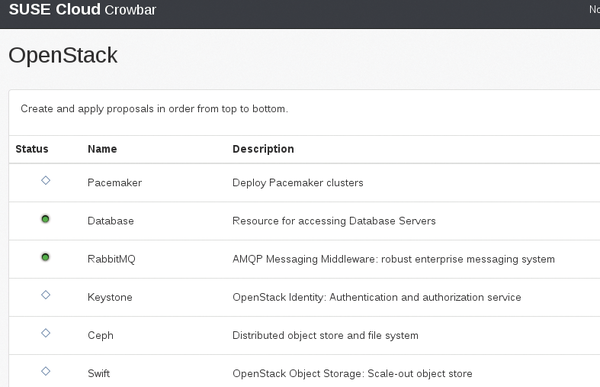The height and width of the screenshot is (387, 600).
Task: Click the green status dot for RabbitMQ
Action: coord(45,257)
